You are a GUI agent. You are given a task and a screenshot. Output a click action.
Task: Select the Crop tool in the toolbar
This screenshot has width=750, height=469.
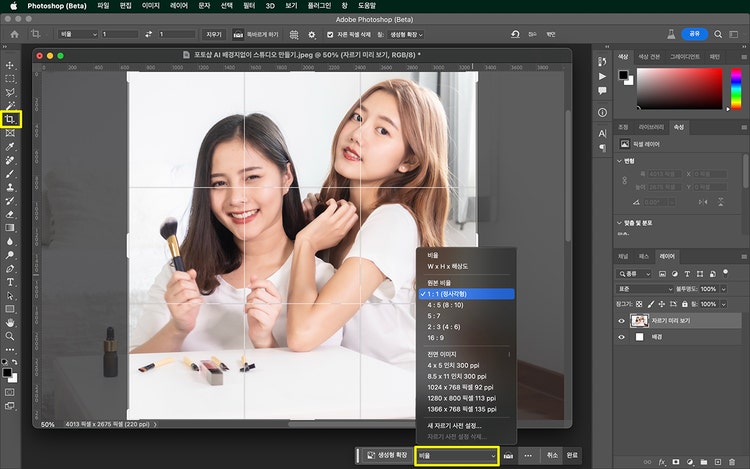11,120
